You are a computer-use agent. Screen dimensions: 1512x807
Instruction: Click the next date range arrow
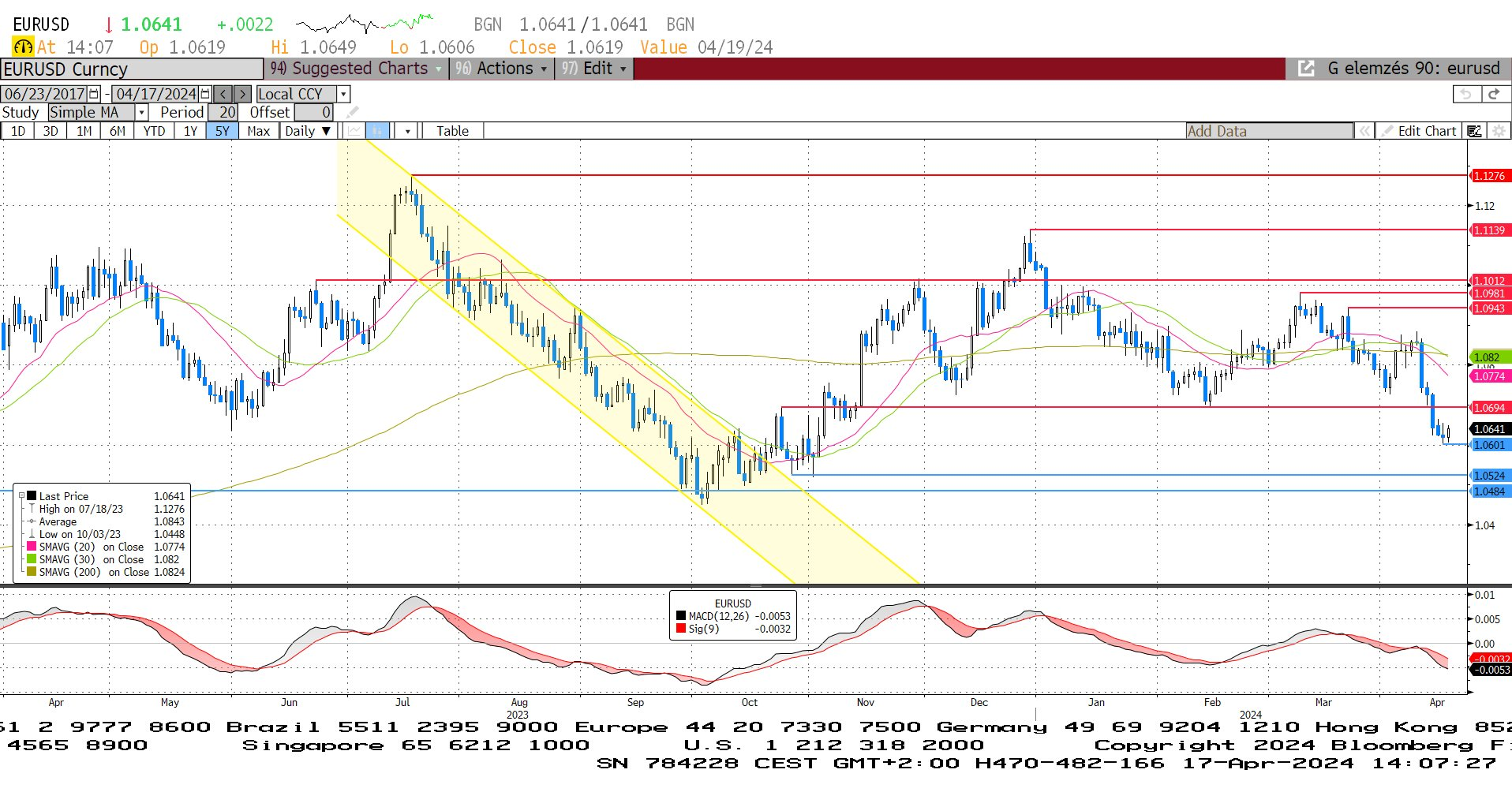point(242,94)
